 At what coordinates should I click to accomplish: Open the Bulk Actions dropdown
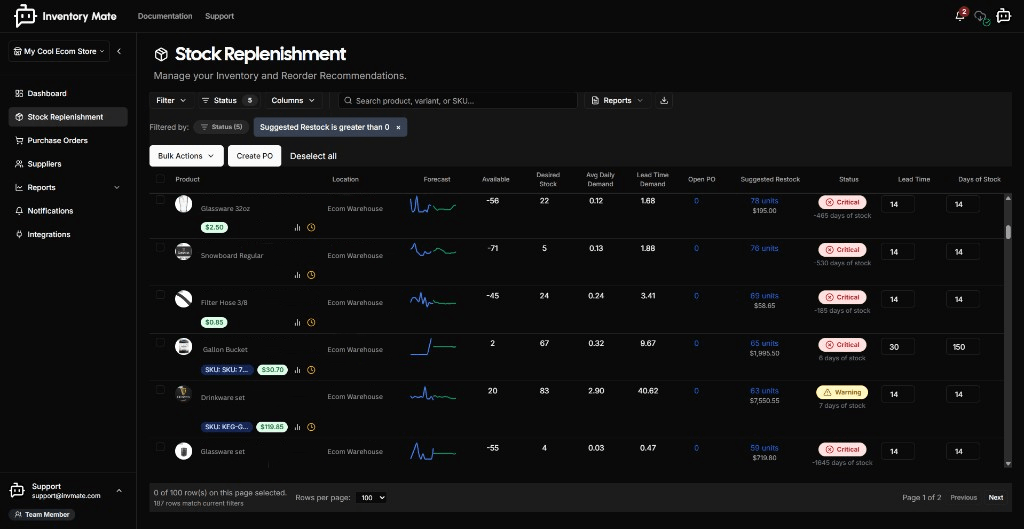pyautogui.click(x=186, y=156)
